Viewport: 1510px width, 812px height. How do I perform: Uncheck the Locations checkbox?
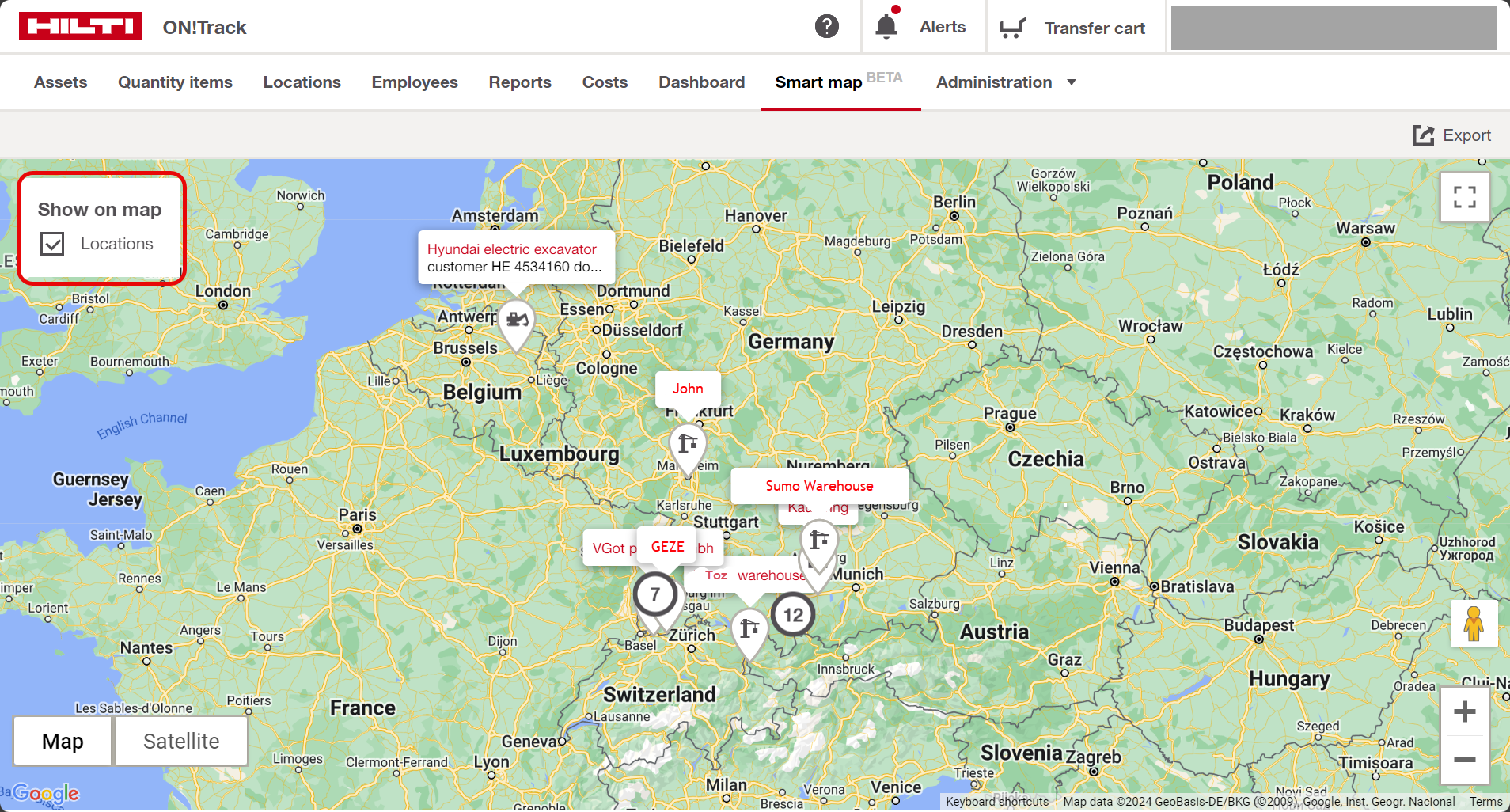click(53, 244)
